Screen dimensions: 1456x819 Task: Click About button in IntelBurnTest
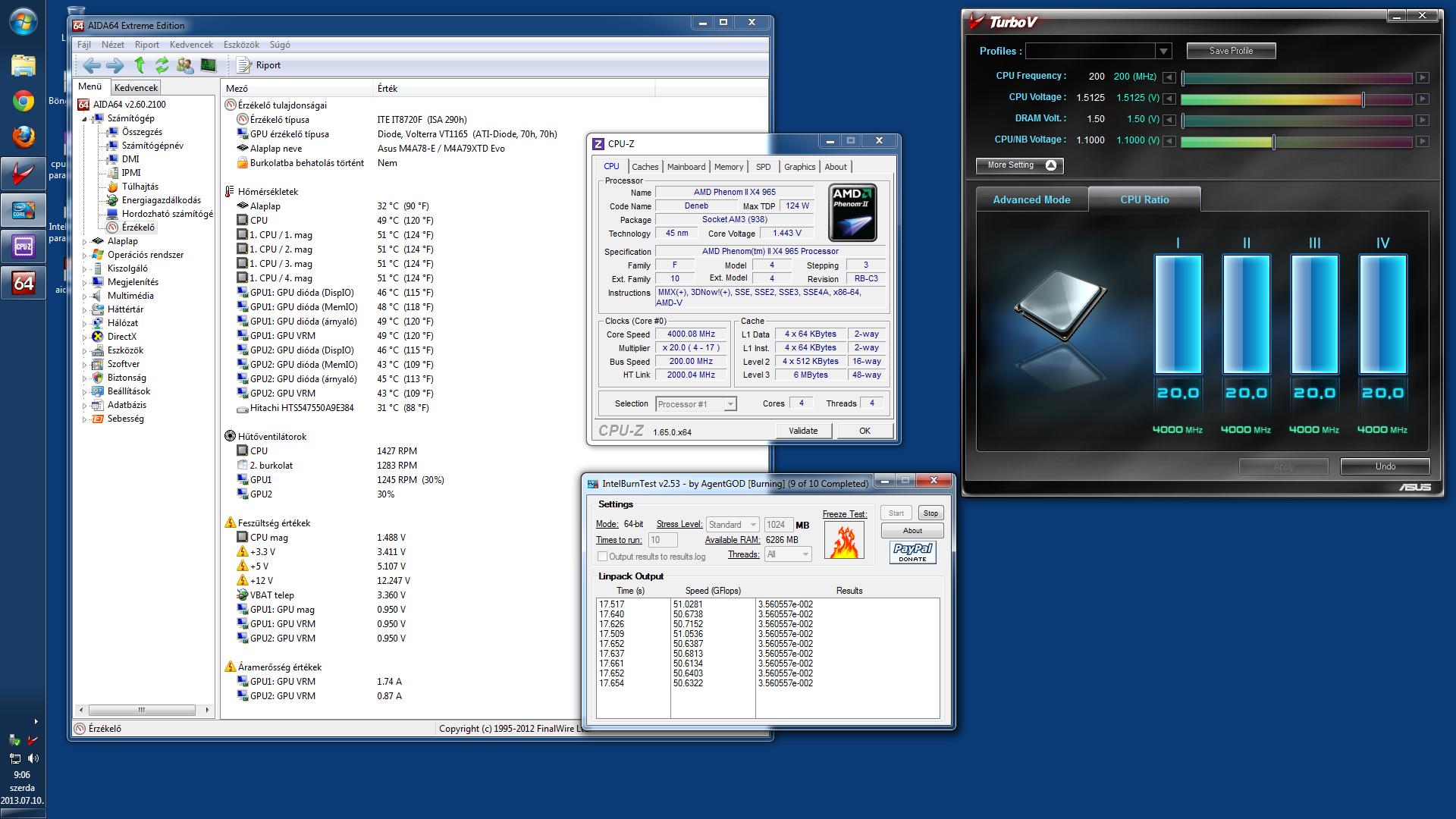(912, 531)
